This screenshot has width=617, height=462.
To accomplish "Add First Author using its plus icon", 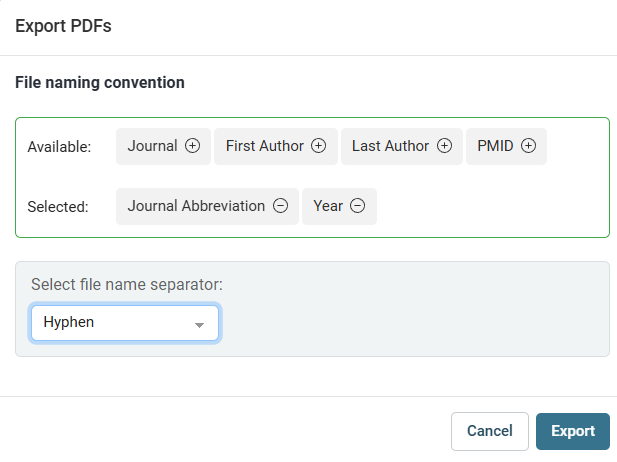I will (318, 146).
